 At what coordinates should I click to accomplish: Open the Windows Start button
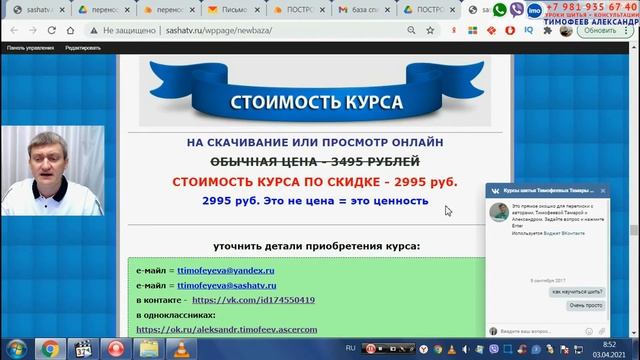pyautogui.click(x=16, y=349)
